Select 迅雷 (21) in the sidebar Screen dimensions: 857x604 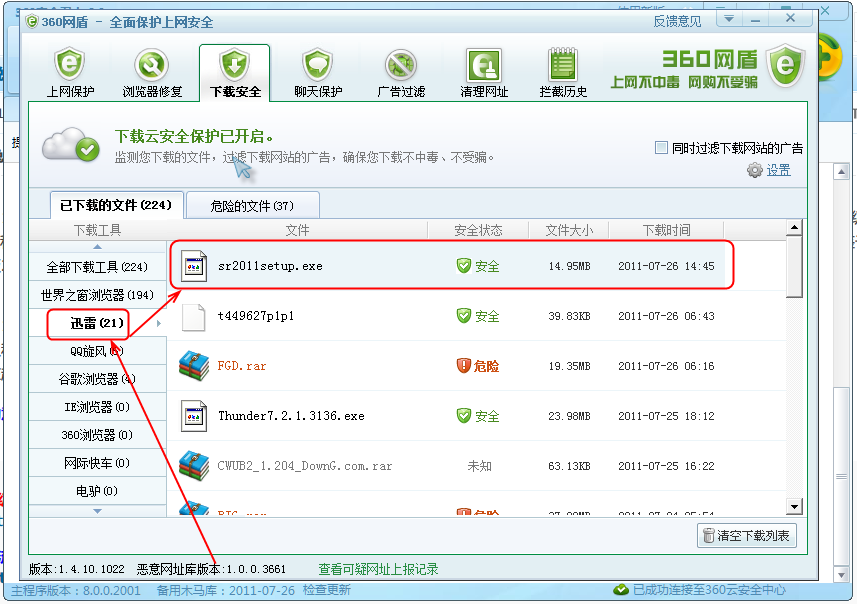tap(97, 323)
